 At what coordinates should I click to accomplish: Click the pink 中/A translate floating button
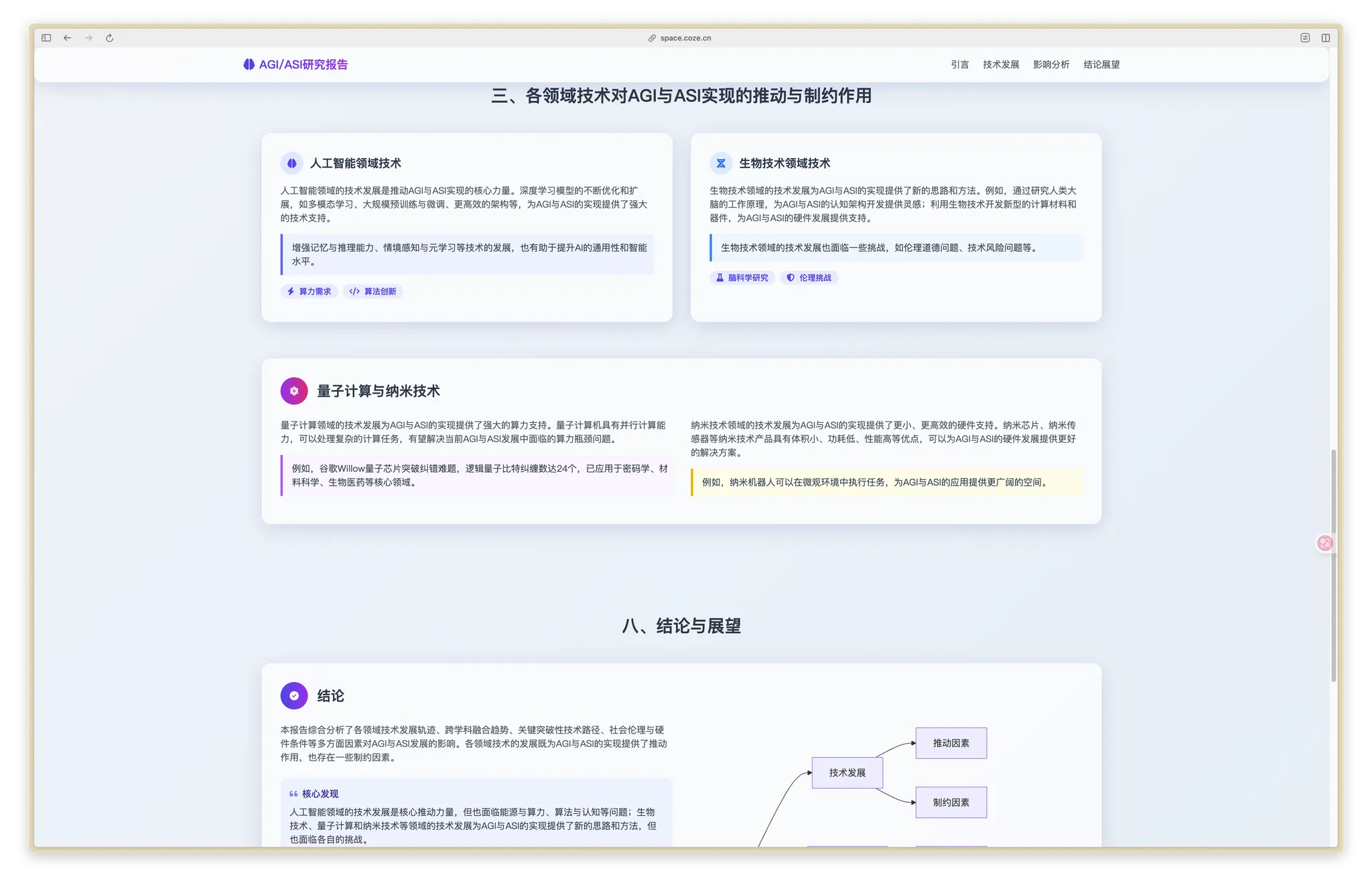tap(1325, 543)
